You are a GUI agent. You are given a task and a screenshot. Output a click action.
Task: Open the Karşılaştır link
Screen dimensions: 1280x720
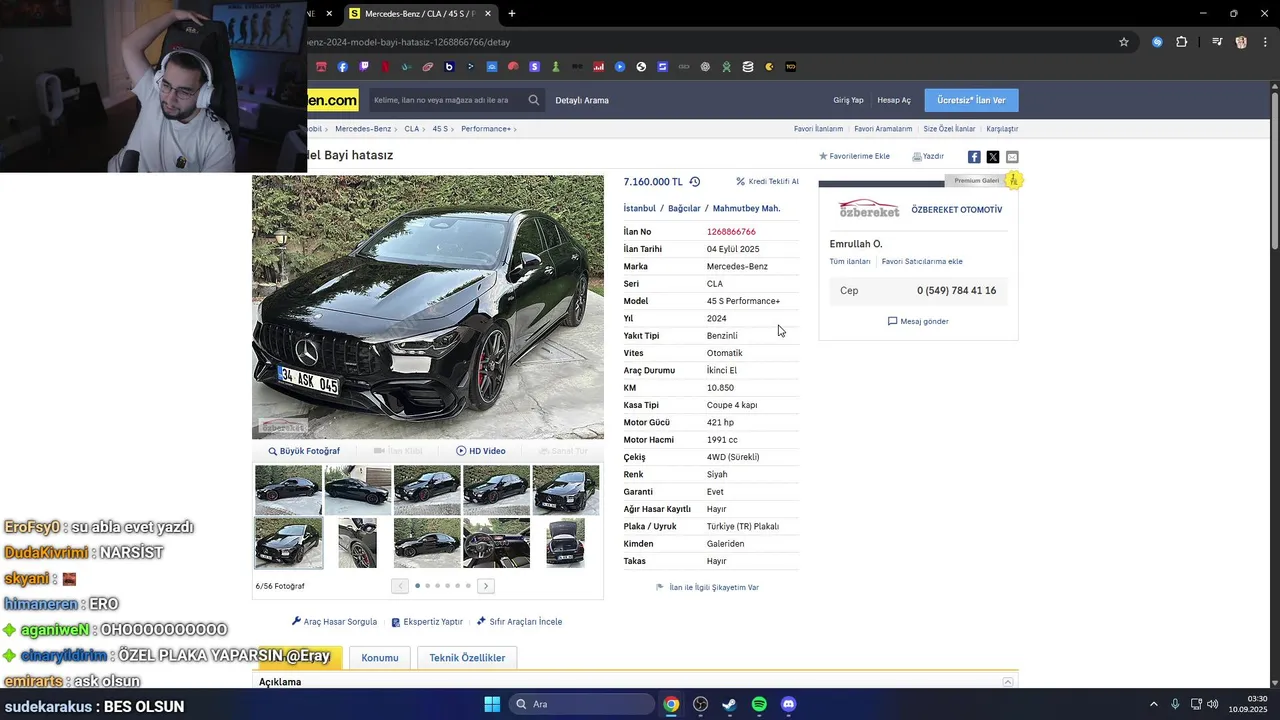(1002, 129)
